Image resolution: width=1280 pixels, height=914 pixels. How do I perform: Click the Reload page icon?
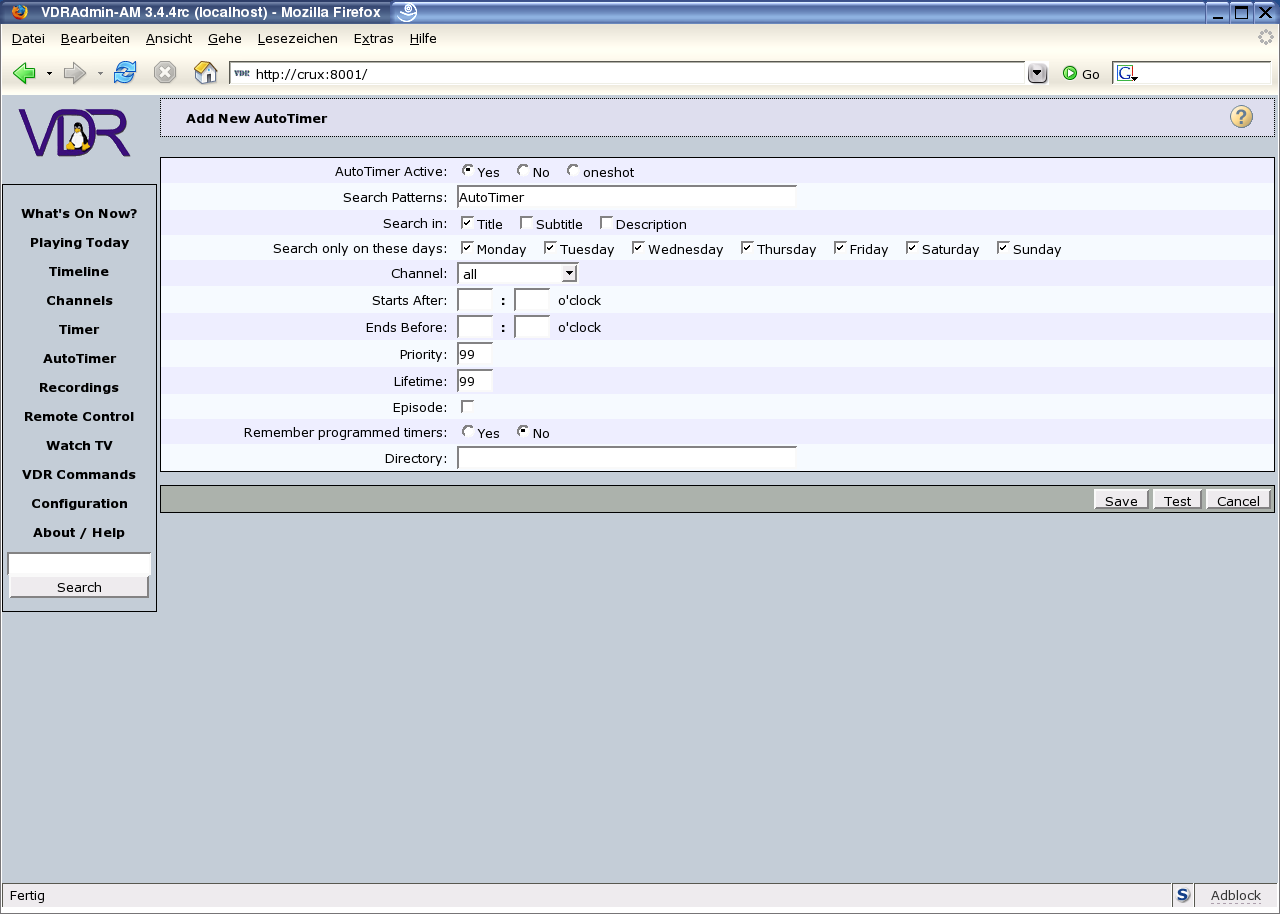tap(125, 73)
